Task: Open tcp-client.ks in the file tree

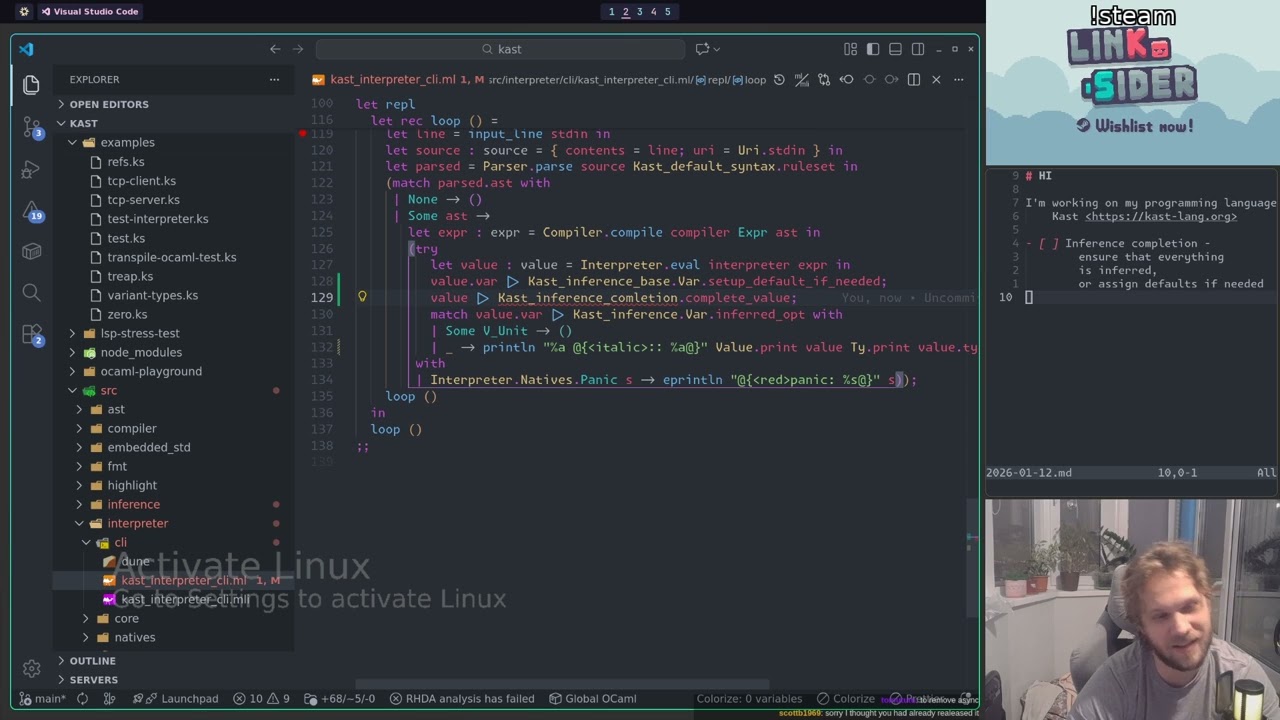Action: (x=142, y=180)
